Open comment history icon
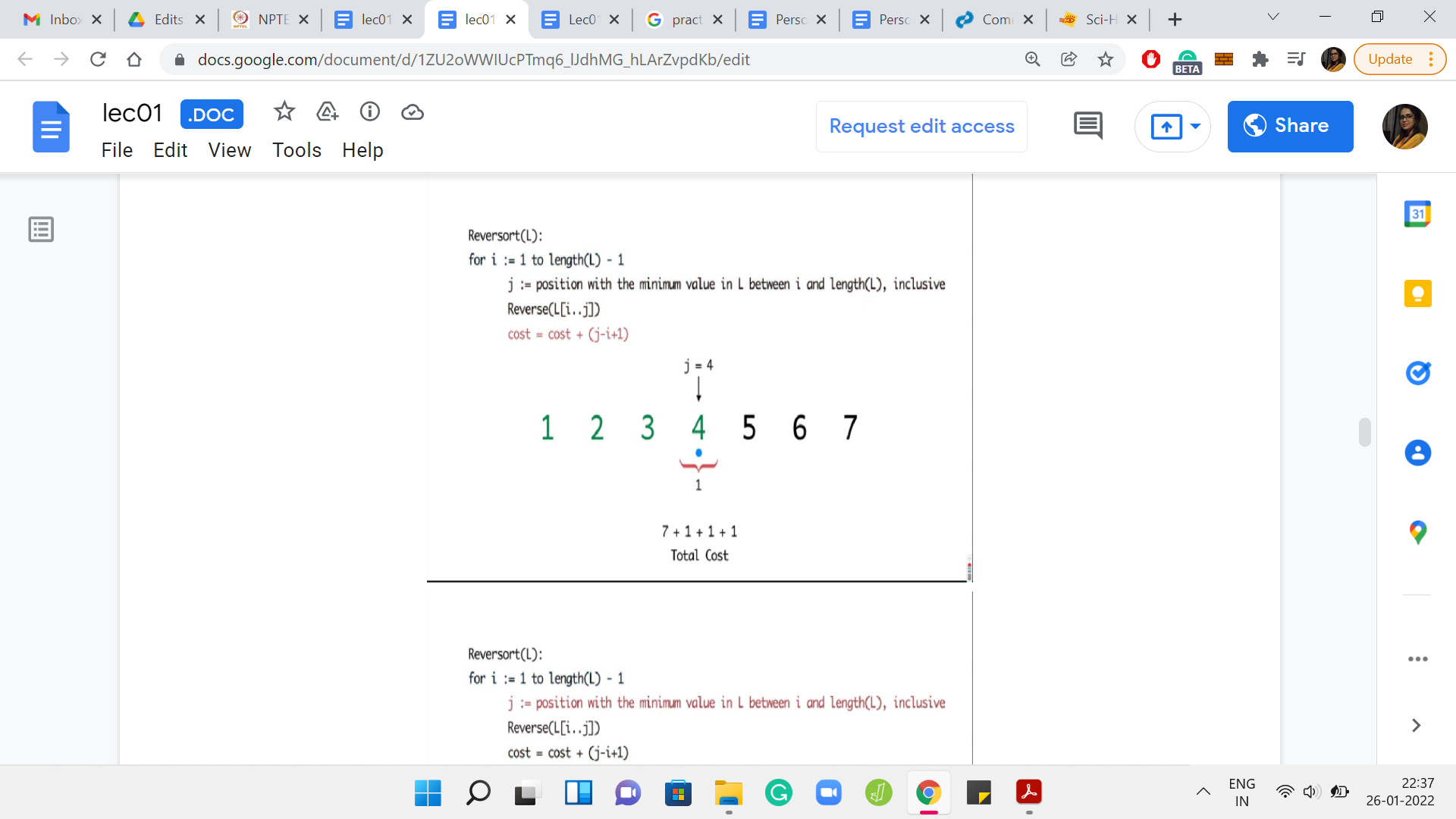This screenshot has height=819, width=1456. click(1087, 126)
